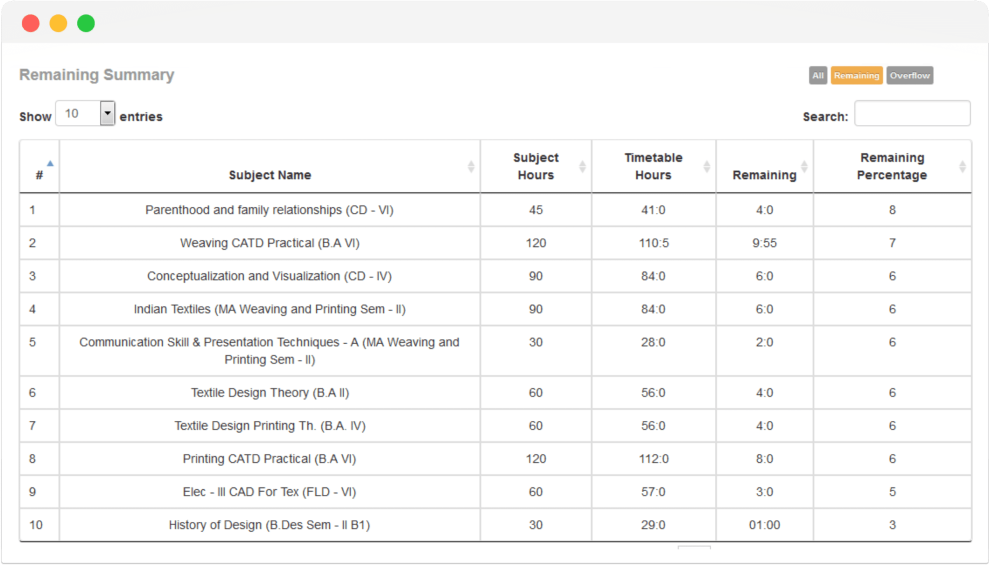This screenshot has width=989, height=565.
Task: Maximize window with green button
Action: 86,23
